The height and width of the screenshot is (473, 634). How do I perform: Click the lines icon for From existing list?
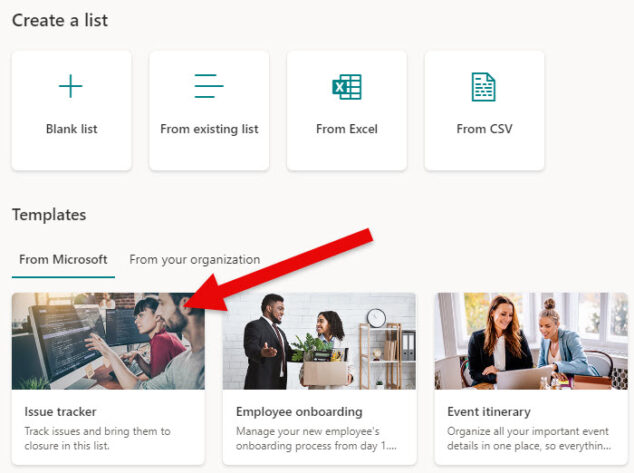point(209,86)
